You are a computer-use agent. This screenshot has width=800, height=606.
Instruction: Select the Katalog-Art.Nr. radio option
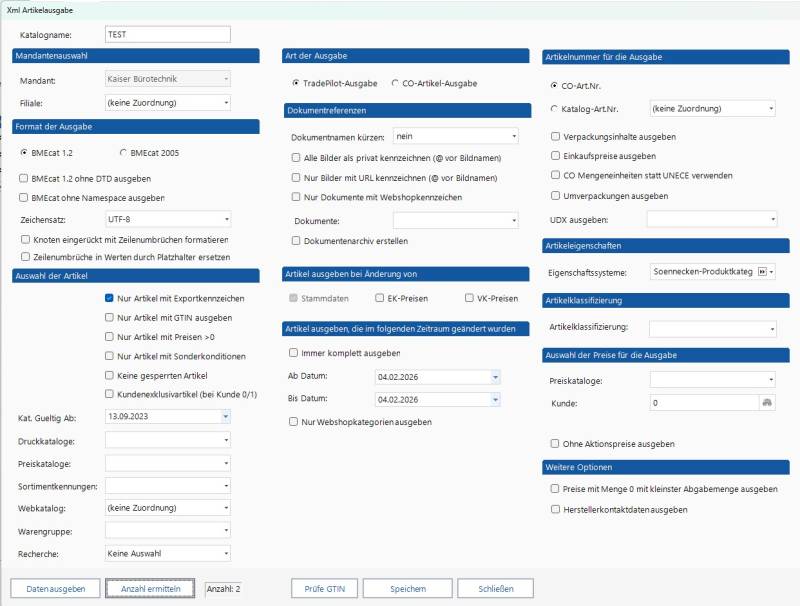pos(556,108)
